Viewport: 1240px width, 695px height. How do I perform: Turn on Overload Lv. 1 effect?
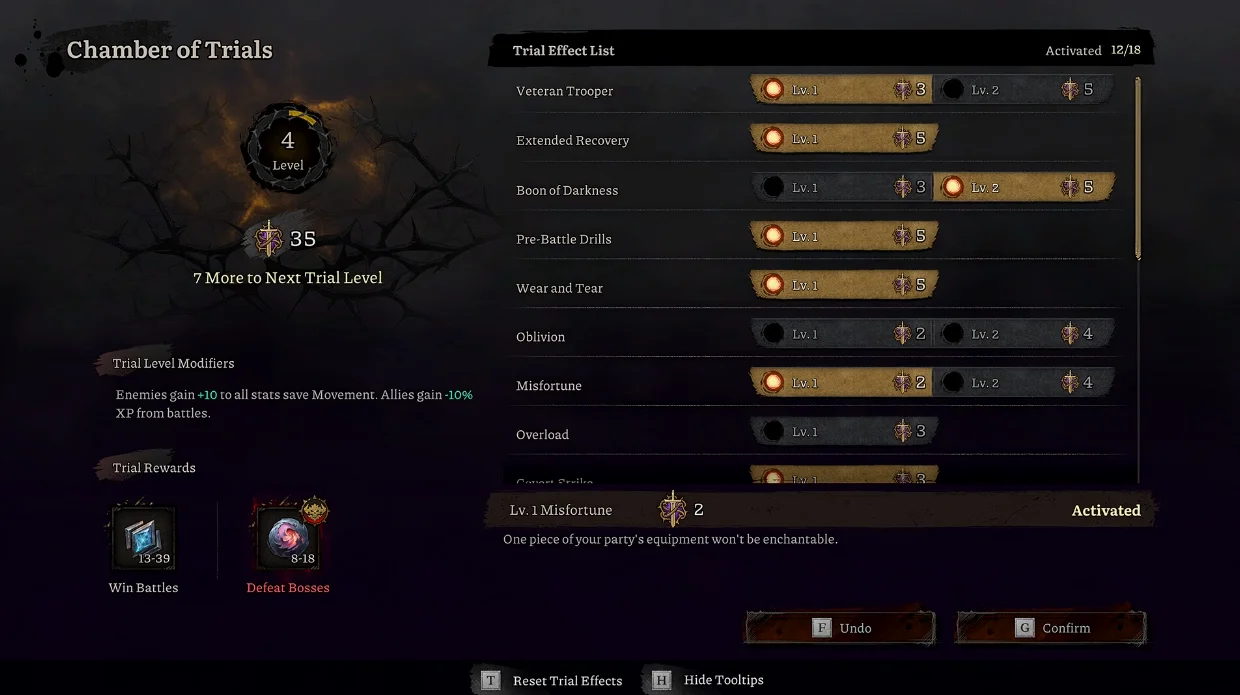(844, 432)
